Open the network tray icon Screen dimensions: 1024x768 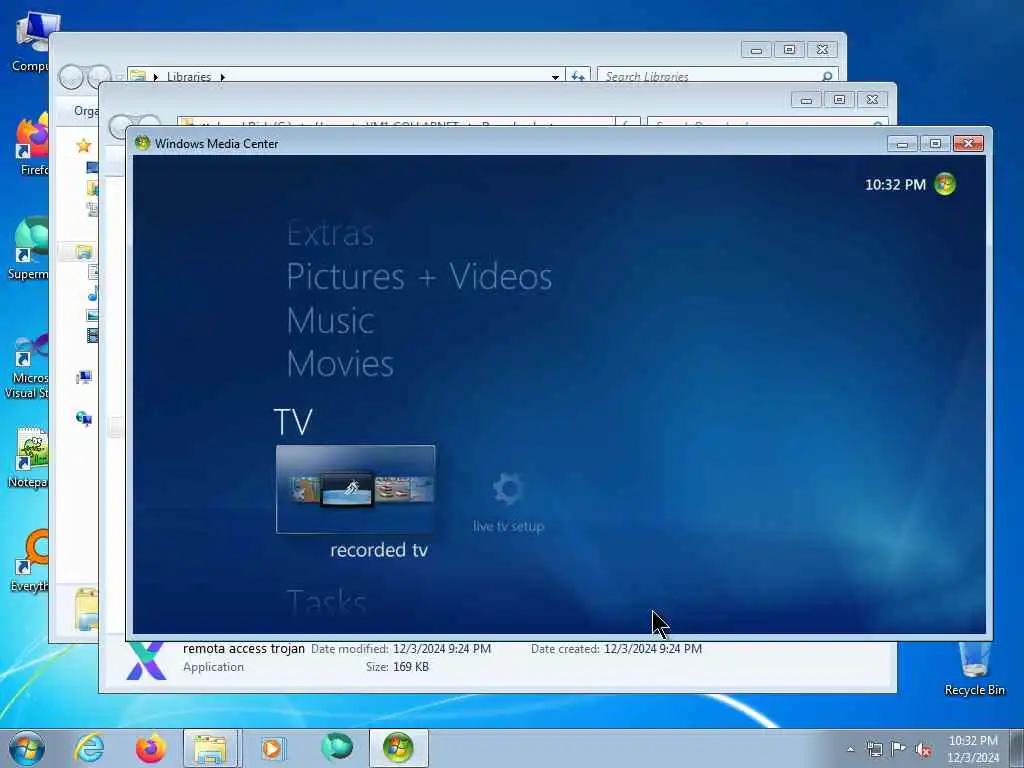(874, 749)
